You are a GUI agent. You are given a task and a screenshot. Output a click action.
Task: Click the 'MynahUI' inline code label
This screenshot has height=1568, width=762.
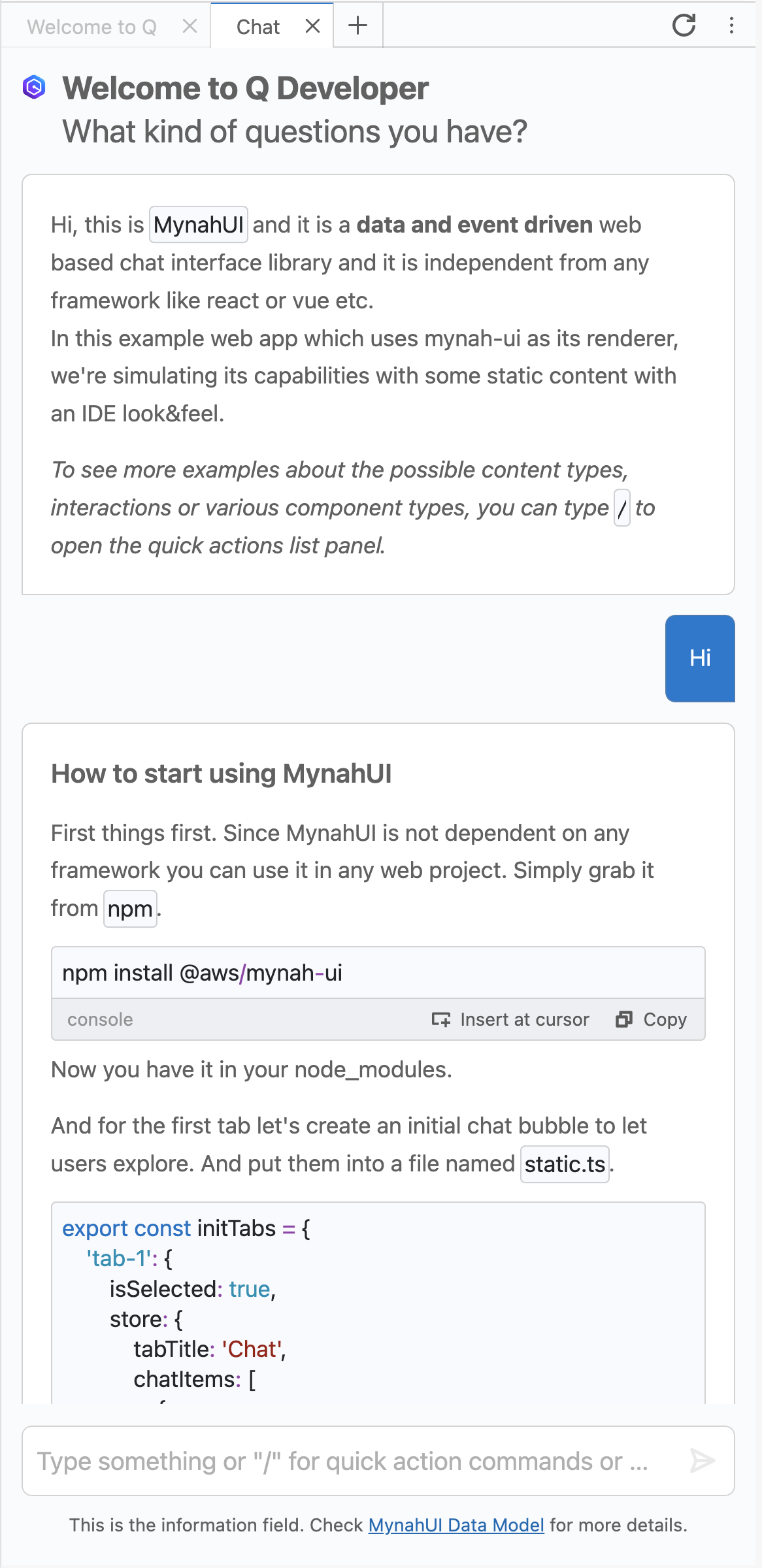(x=199, y=225)
